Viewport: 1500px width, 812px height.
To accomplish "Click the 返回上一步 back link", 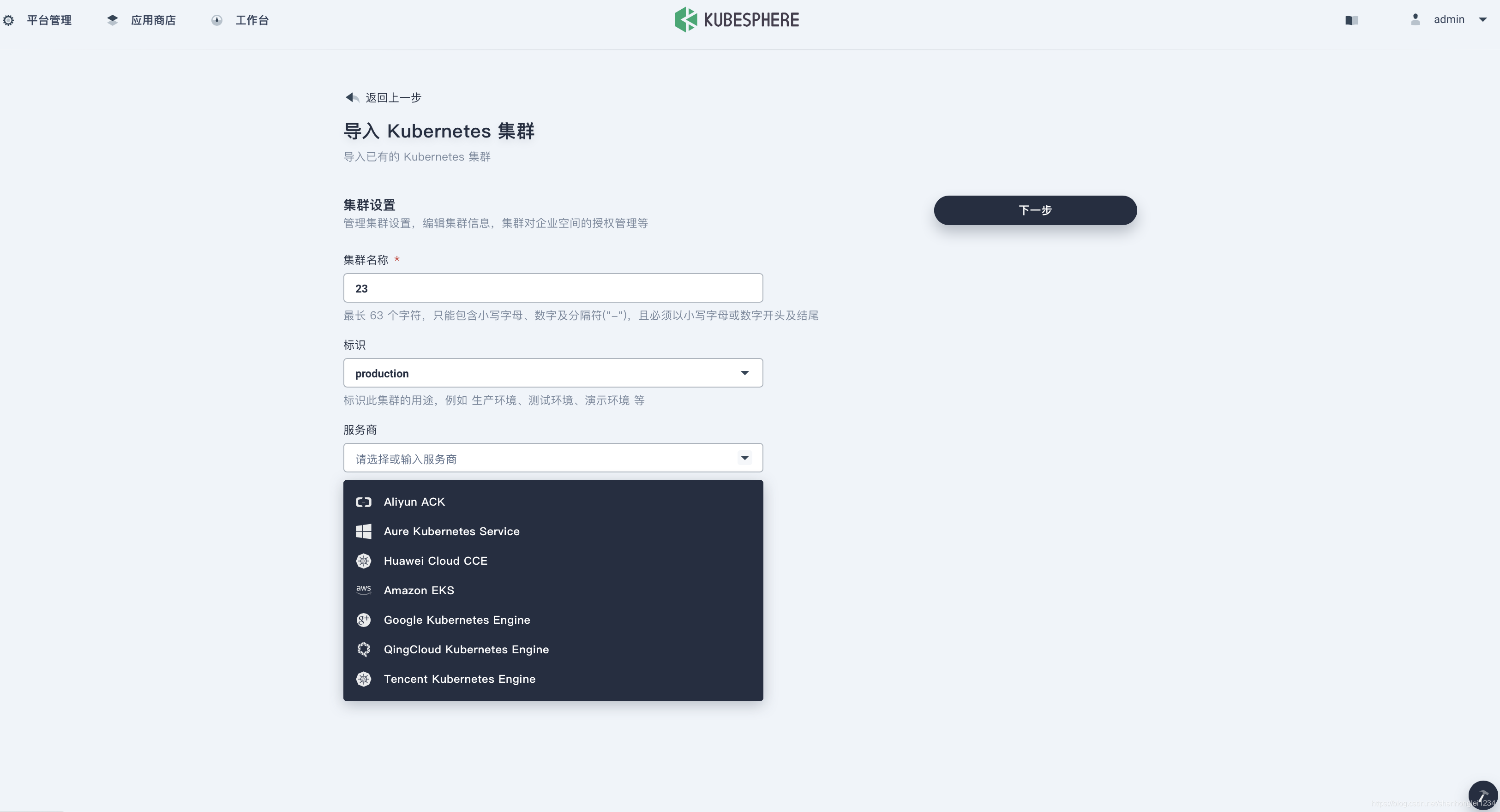I will click(x=393, y=98).
